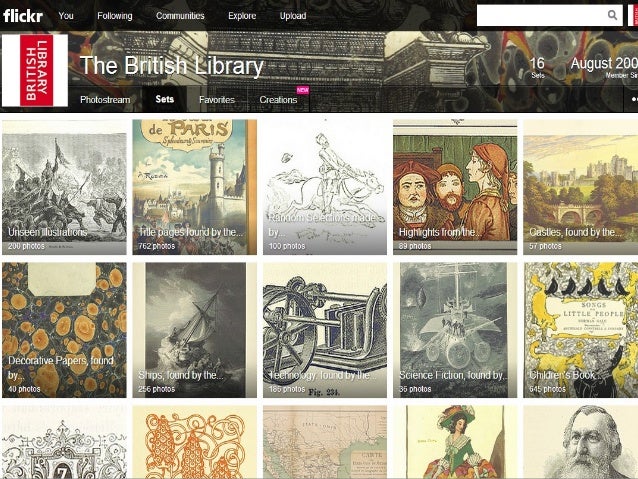The width and height of the screenshot is (638, 479).
Task: Switch to the Favorites tab
Action: click(217, 100)
